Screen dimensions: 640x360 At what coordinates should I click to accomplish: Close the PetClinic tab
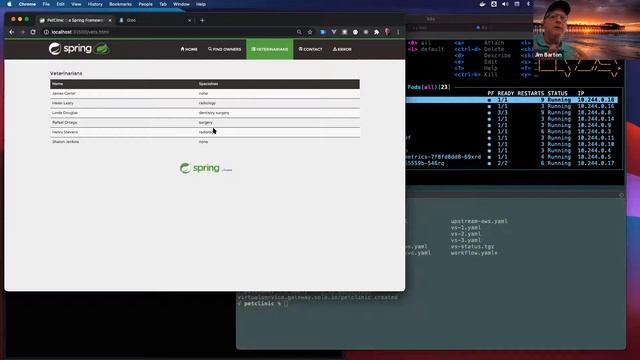(x=110, y=20)
